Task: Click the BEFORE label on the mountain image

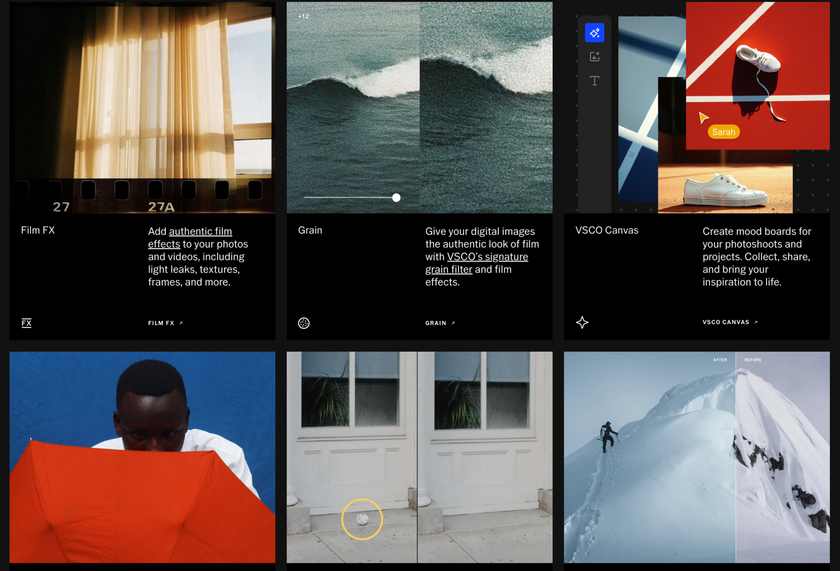Action: click(753, 359)
